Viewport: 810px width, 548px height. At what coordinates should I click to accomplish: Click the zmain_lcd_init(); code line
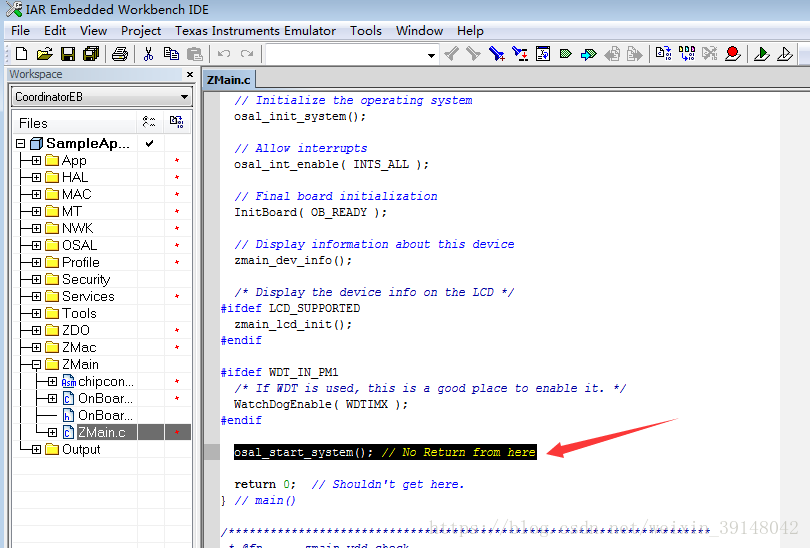pos(293,324)
